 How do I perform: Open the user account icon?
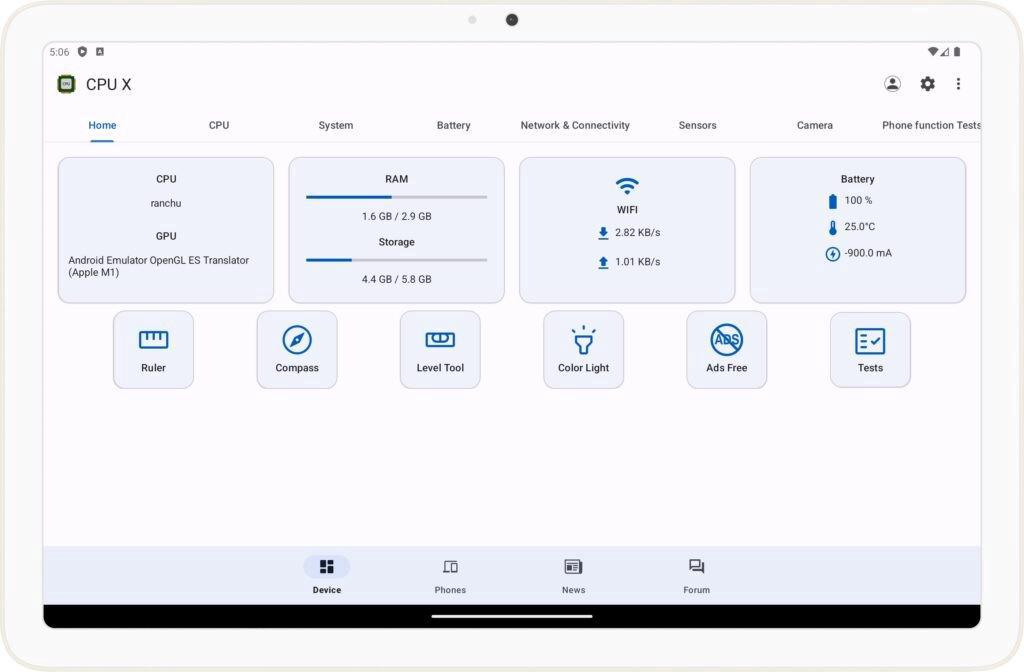pyautogui.click(x=892, y=84)
